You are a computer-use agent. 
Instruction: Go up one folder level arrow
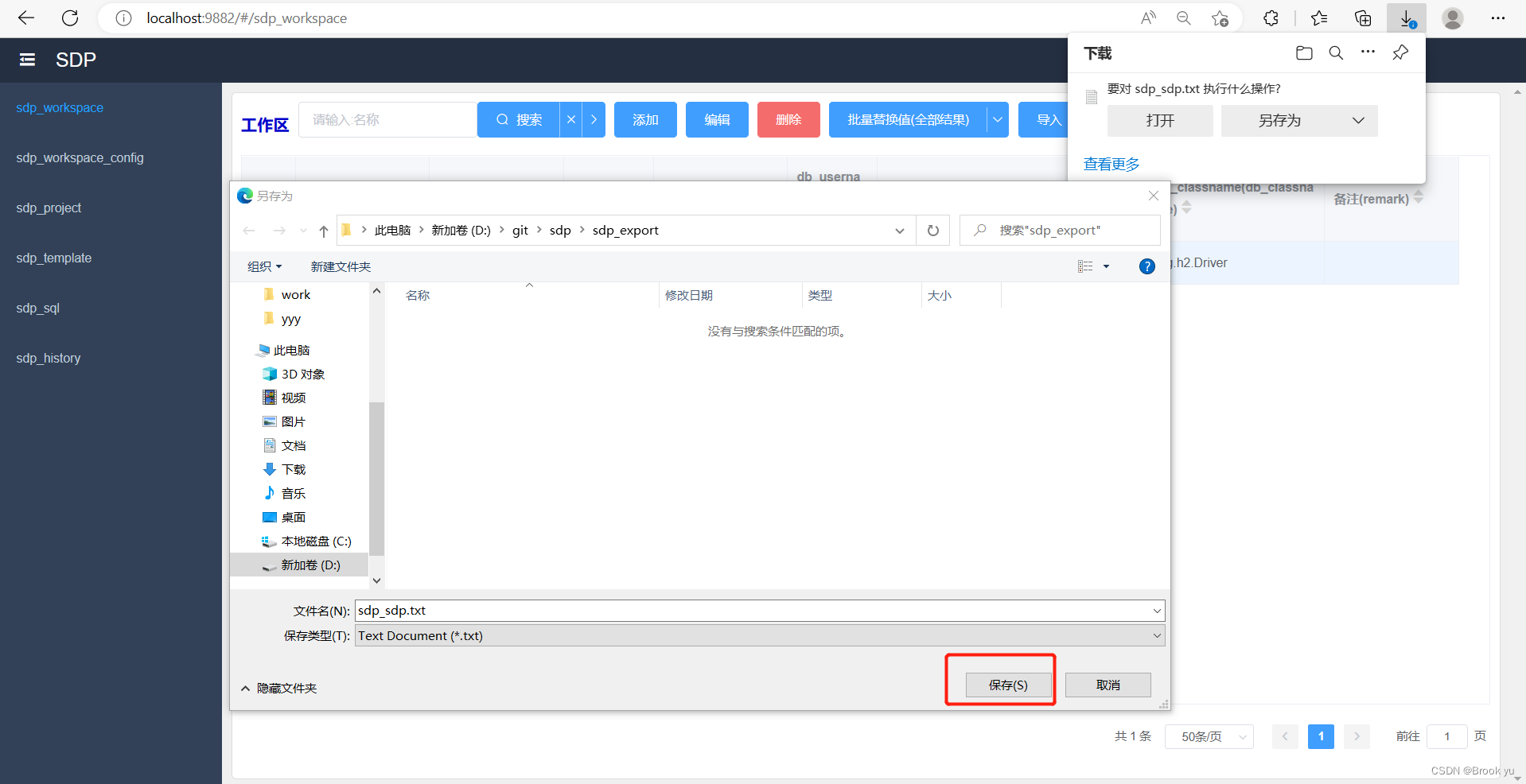[x=324, y=231]
